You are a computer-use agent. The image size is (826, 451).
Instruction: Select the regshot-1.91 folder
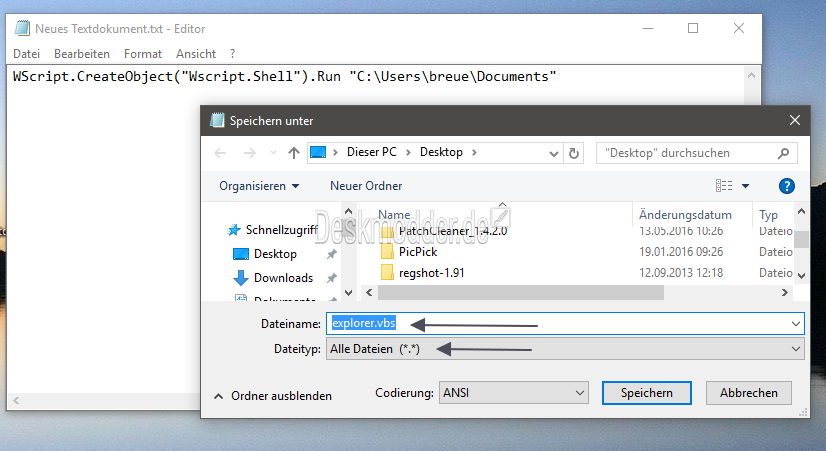click(431, 273)
